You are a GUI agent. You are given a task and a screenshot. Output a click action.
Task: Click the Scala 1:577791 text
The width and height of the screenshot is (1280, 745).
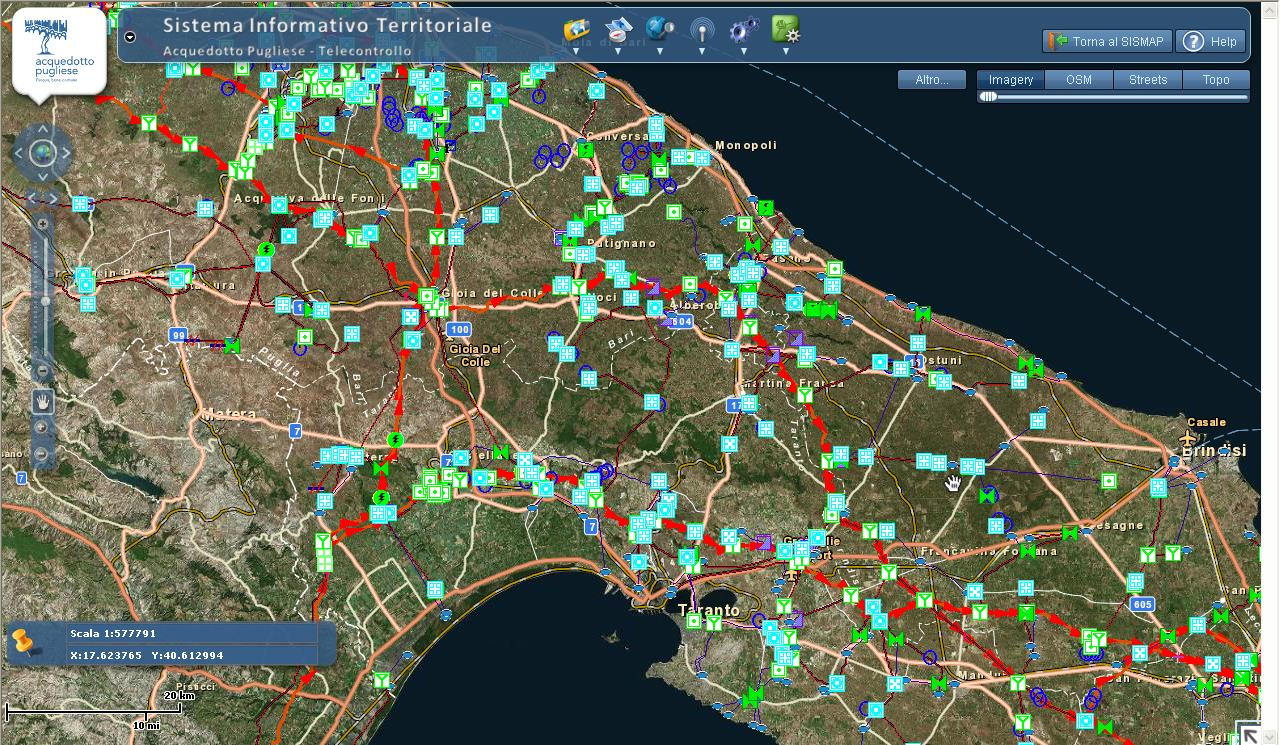[x=113, y=633]
